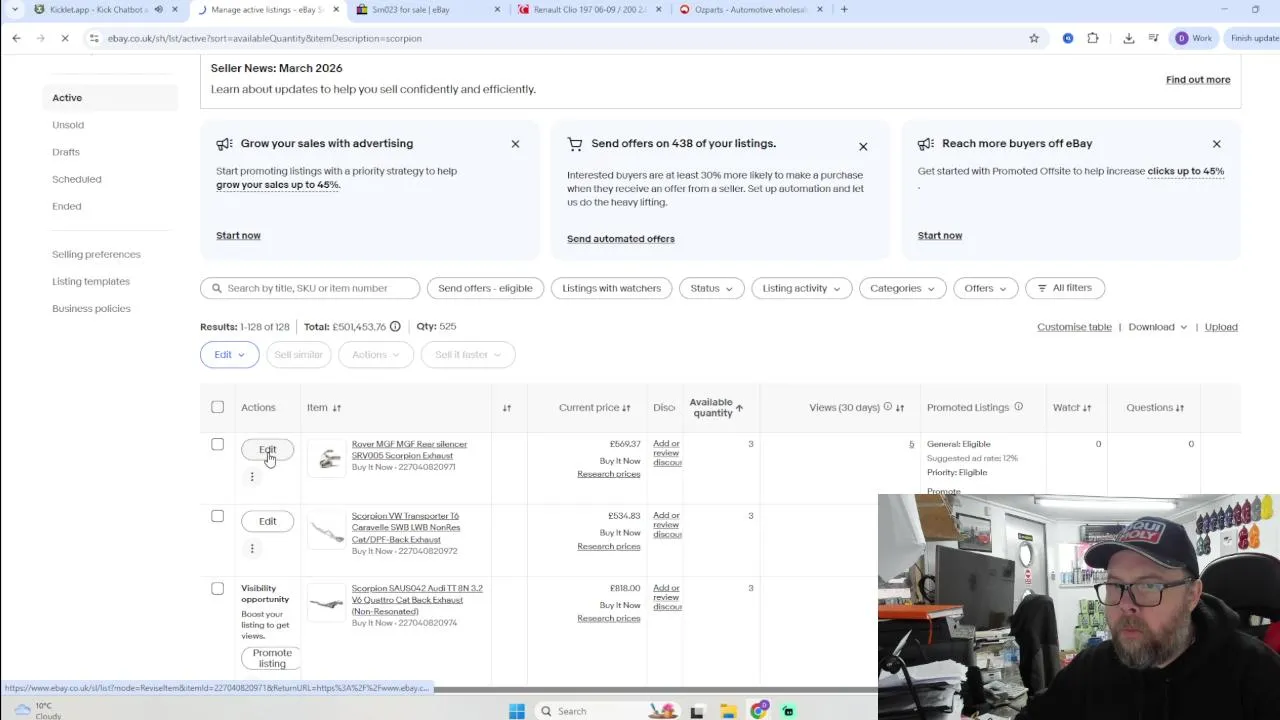1280x720 pixels.
Task: Click the 'Find out more' seller news link
Action: pyautogui.click(x=1198, y=79)
